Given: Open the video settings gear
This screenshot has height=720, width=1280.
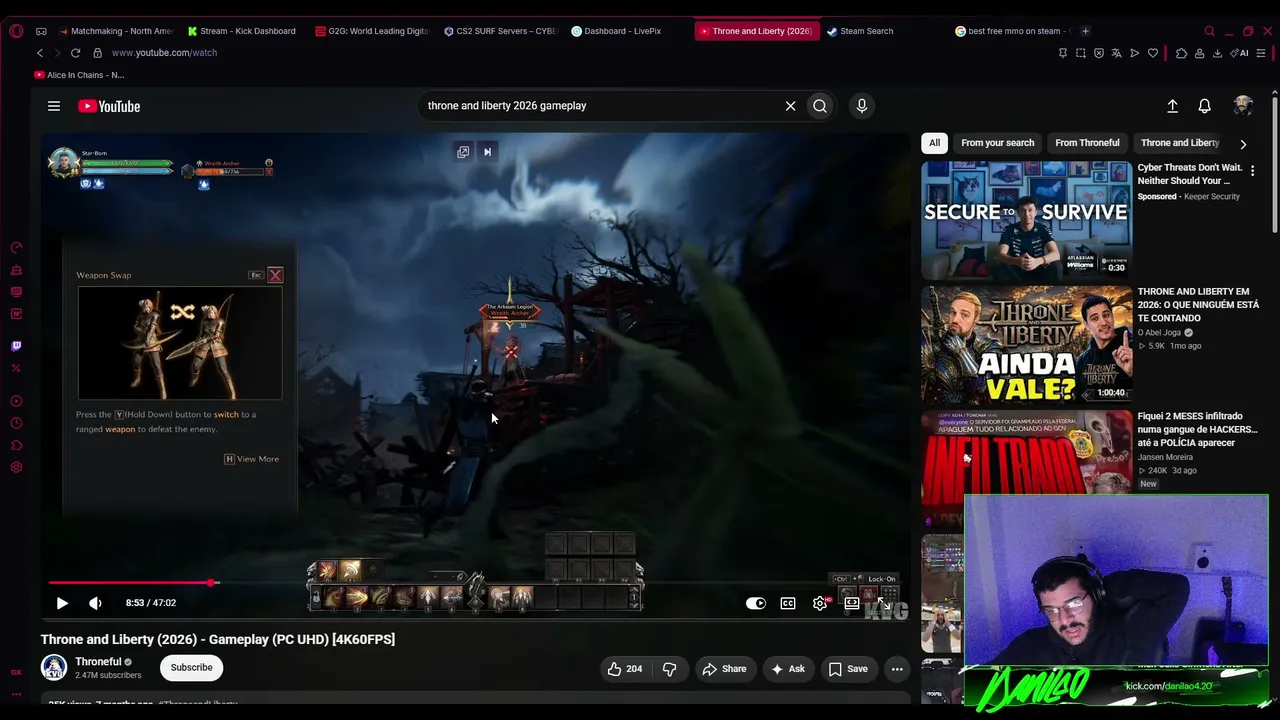Looking at the screenshot, I should 820,603.
